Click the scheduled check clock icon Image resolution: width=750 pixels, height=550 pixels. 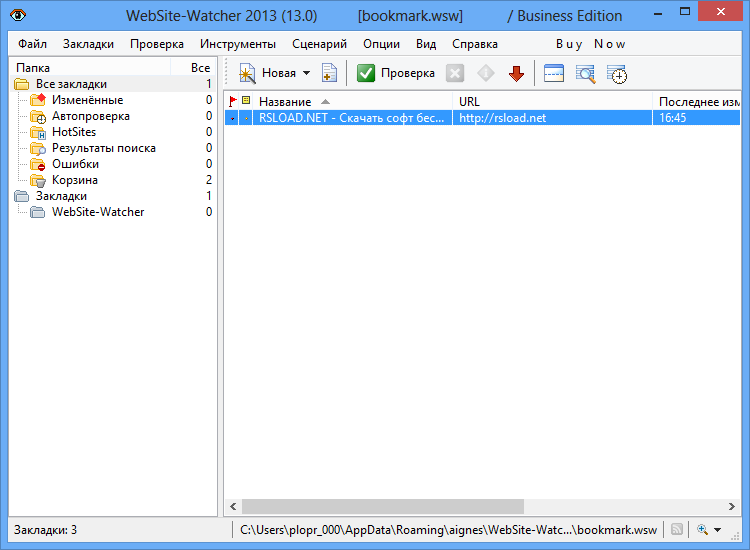(x=617, y=73)
